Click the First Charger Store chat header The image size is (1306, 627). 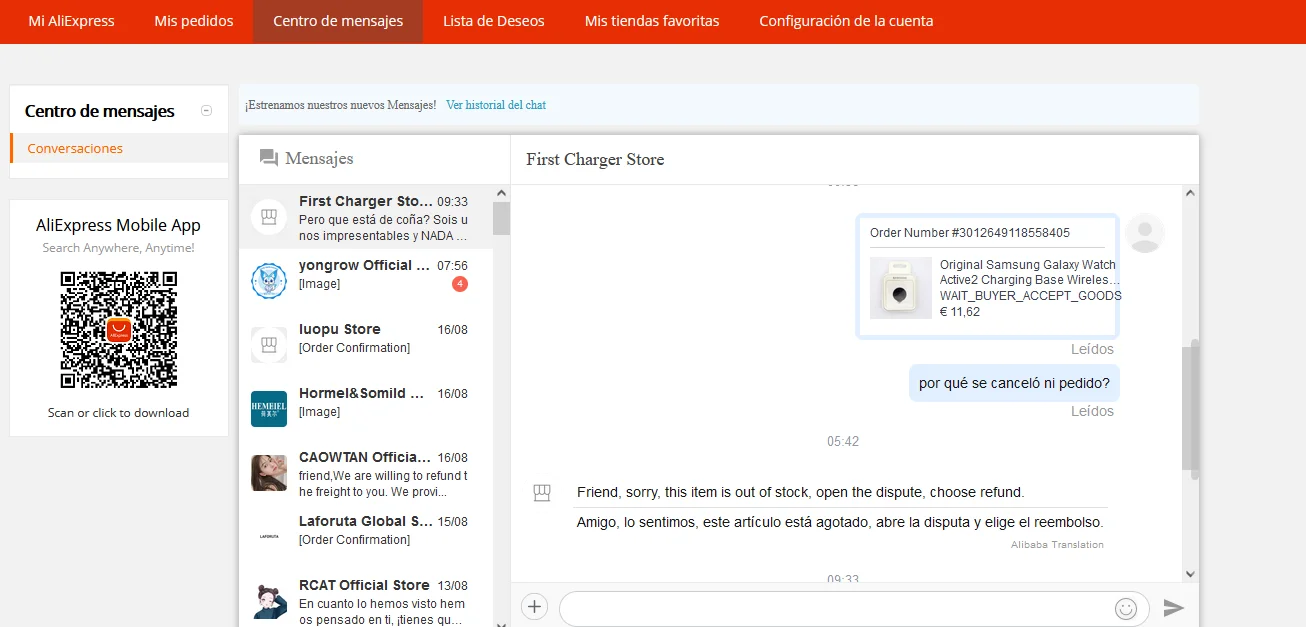(x=595, y=159)
